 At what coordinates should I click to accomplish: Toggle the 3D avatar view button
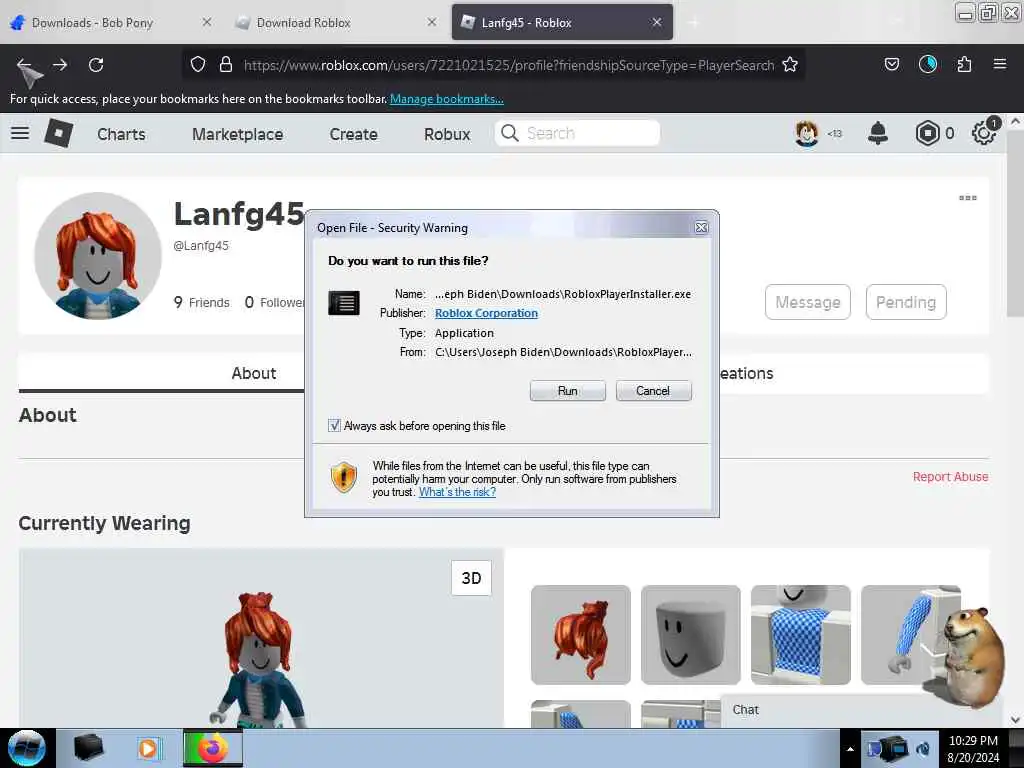coord(472,578)
